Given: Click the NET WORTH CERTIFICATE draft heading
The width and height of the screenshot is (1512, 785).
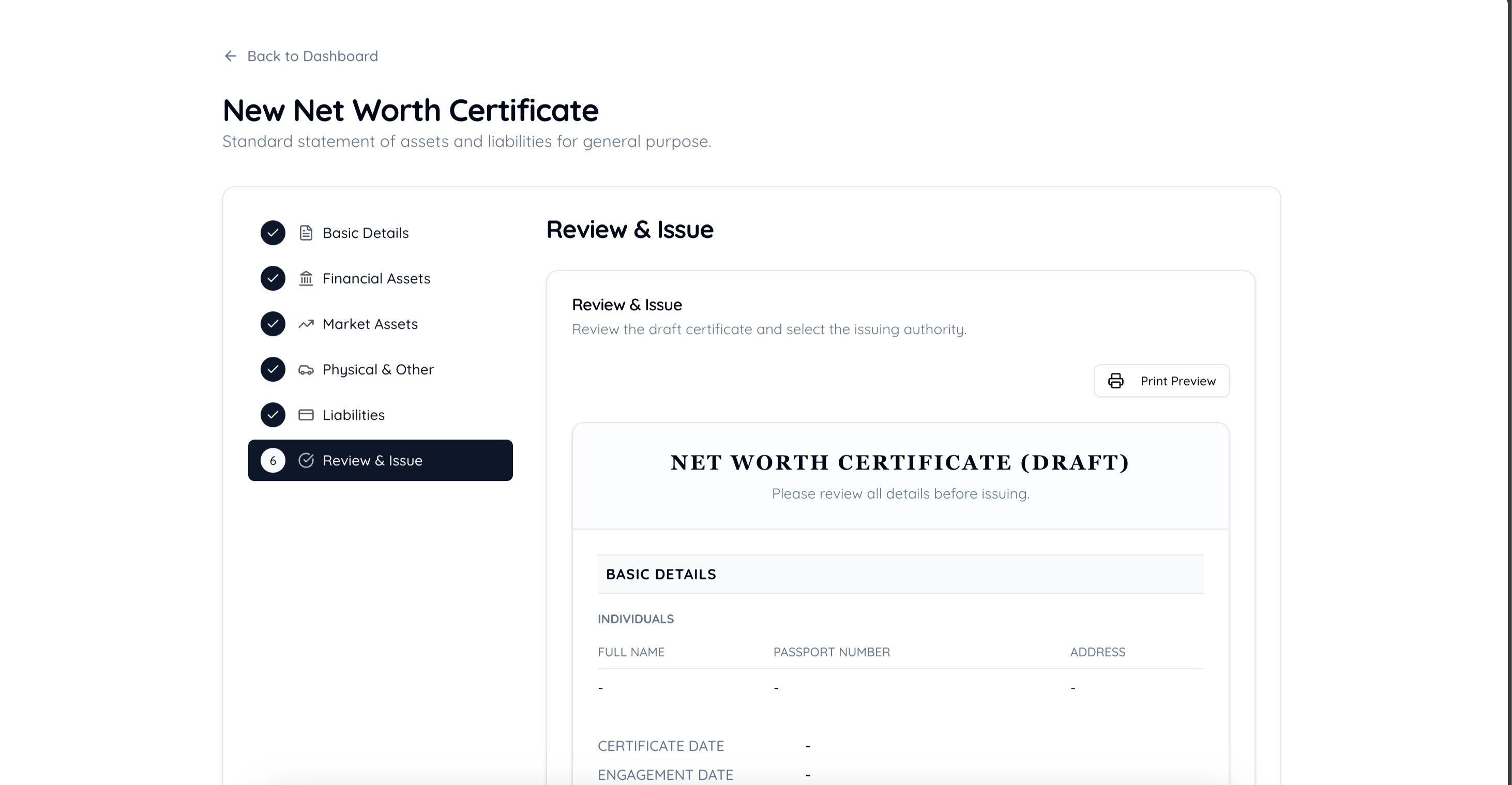Looking at the screenshot, I should click(900, 463).
